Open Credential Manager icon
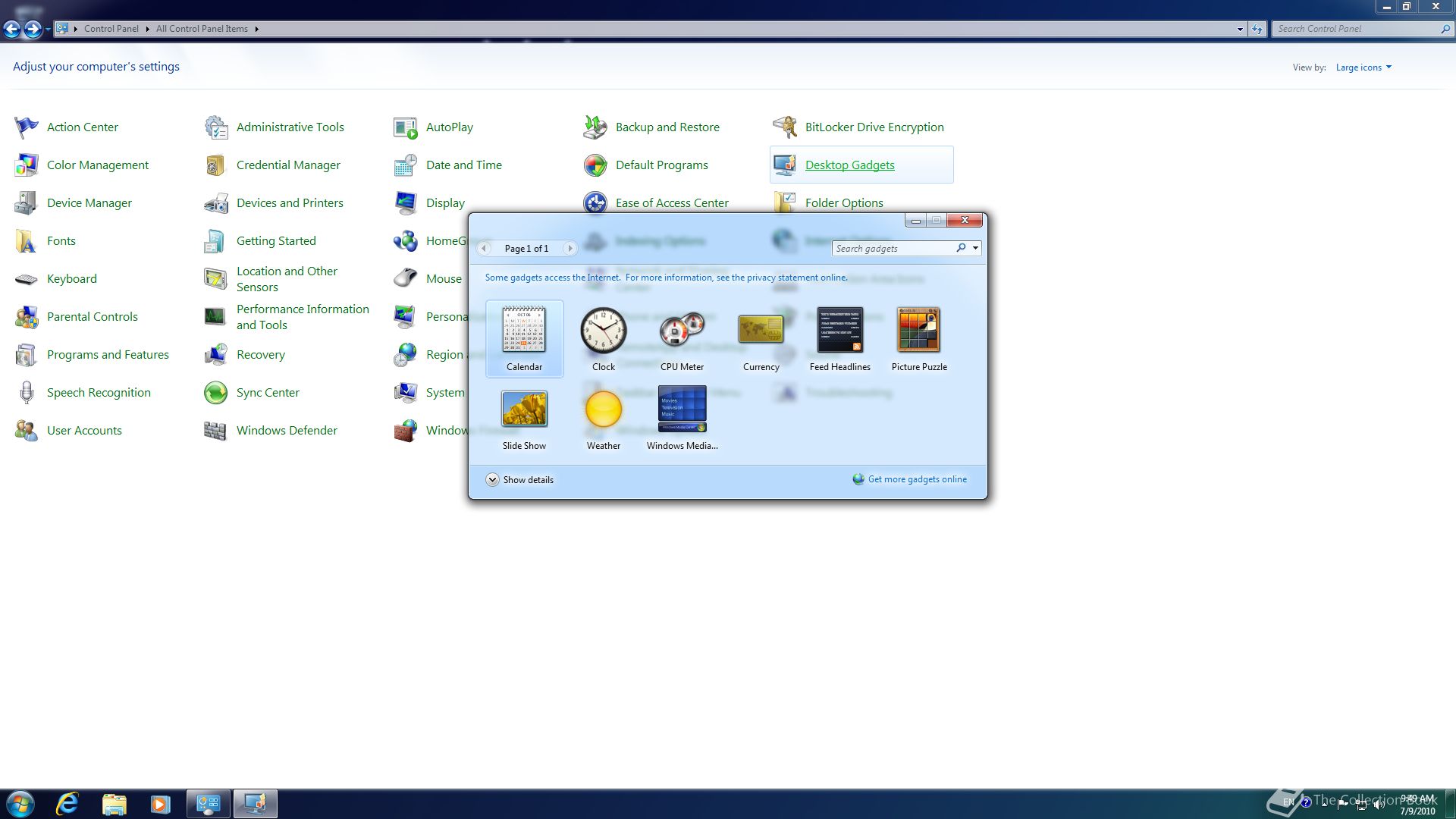Screen dimensions: 1456x819 coord(216,165)
